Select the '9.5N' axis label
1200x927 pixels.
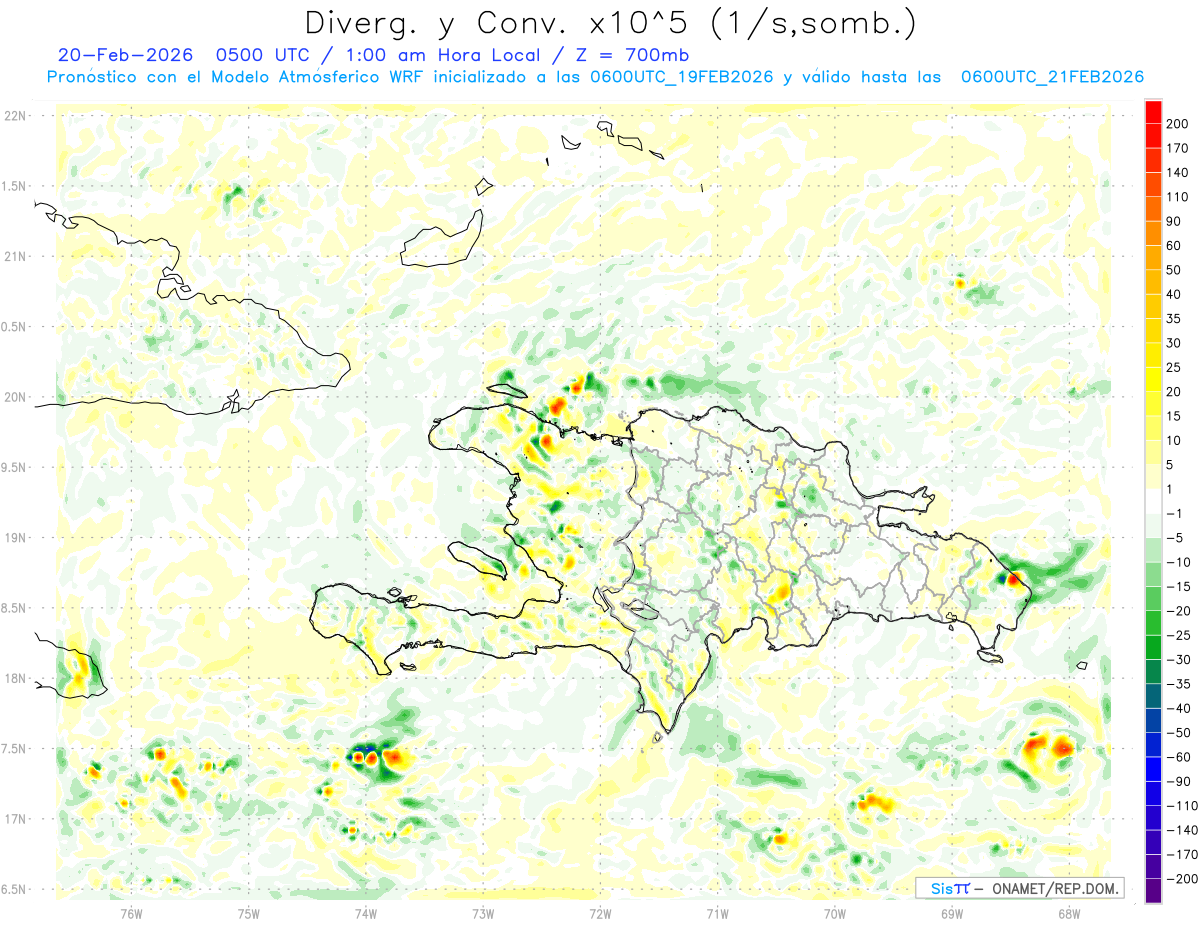tap(14, 467)
